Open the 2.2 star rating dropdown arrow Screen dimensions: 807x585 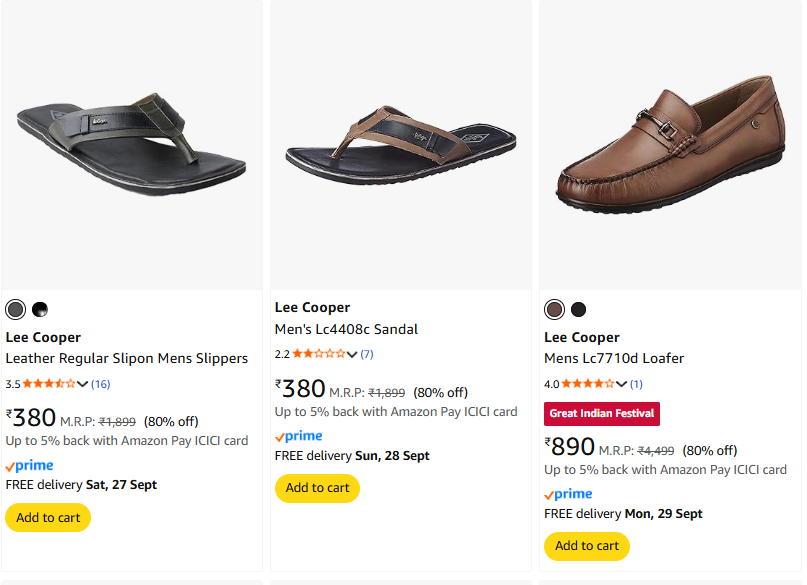click(352, 354)
